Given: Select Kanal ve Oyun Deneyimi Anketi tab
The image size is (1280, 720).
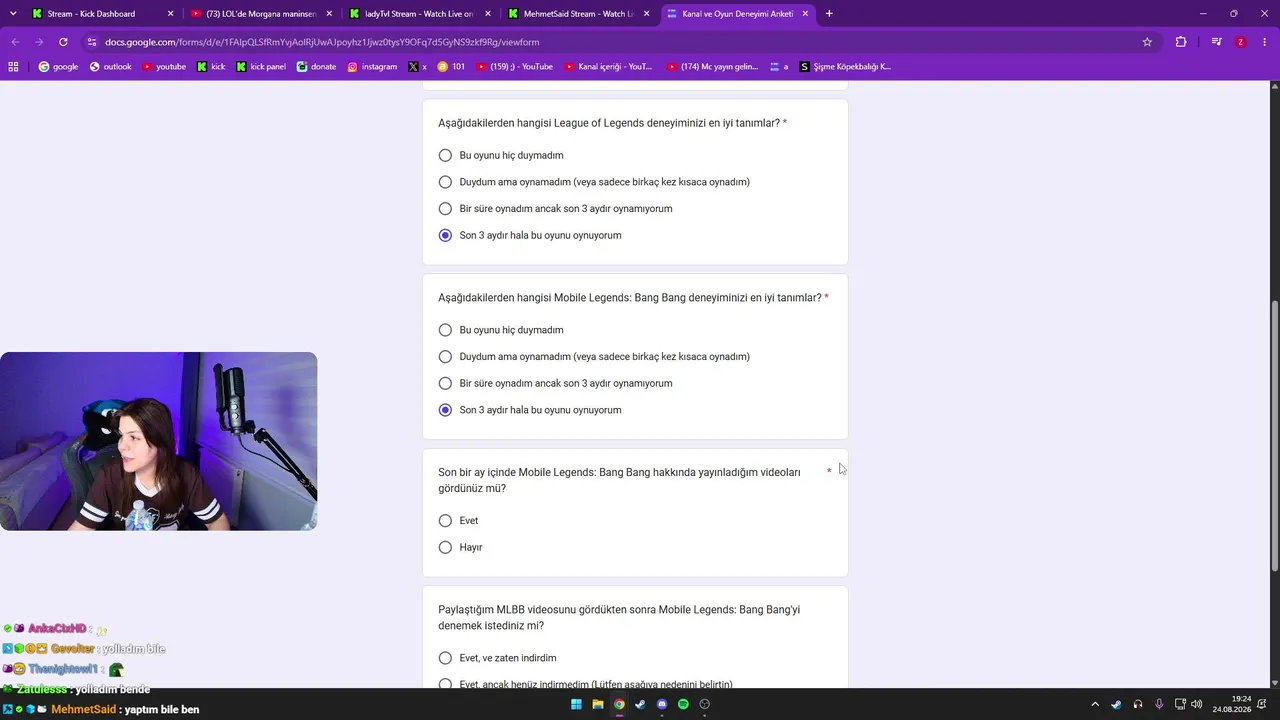Looking at the screenshot, I should click(x=737, y=14).
